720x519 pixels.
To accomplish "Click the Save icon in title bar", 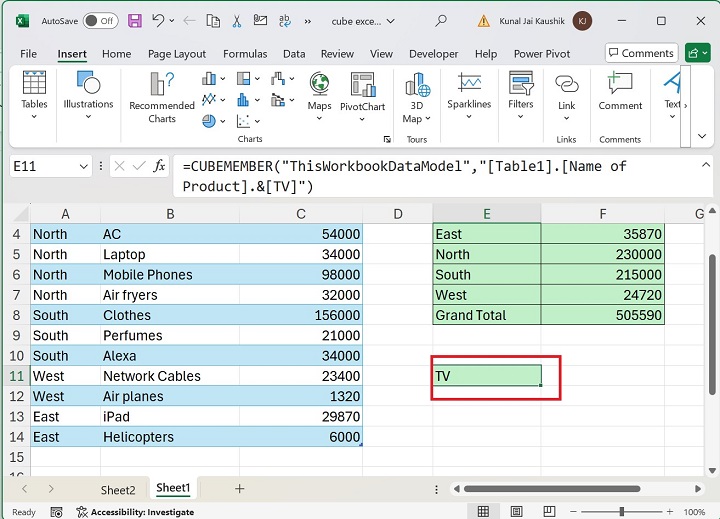I will [x=134, y=20].
